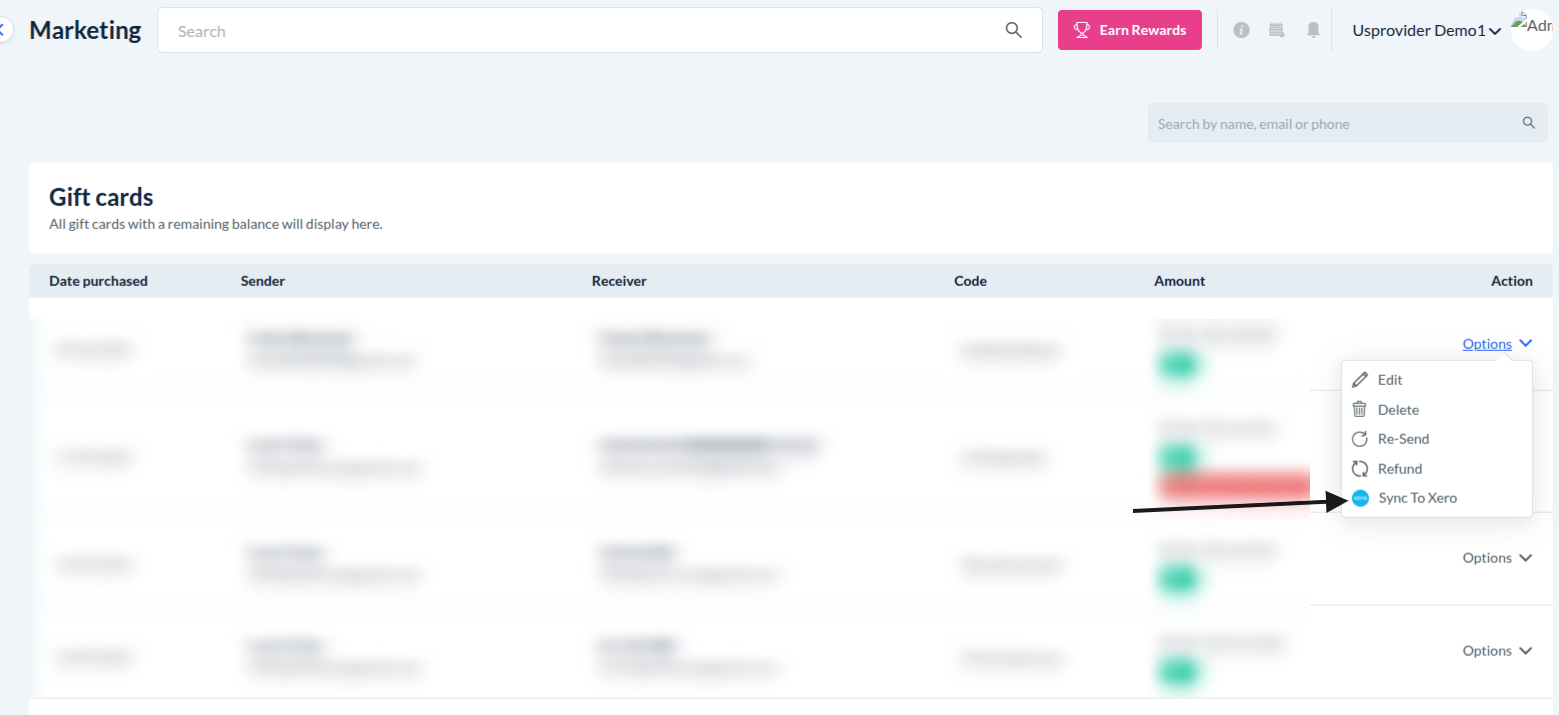Click the Options link in first row
The width and height of the screenshot is (1559, 715).
pyautogui.click(x=1487, y=344)
